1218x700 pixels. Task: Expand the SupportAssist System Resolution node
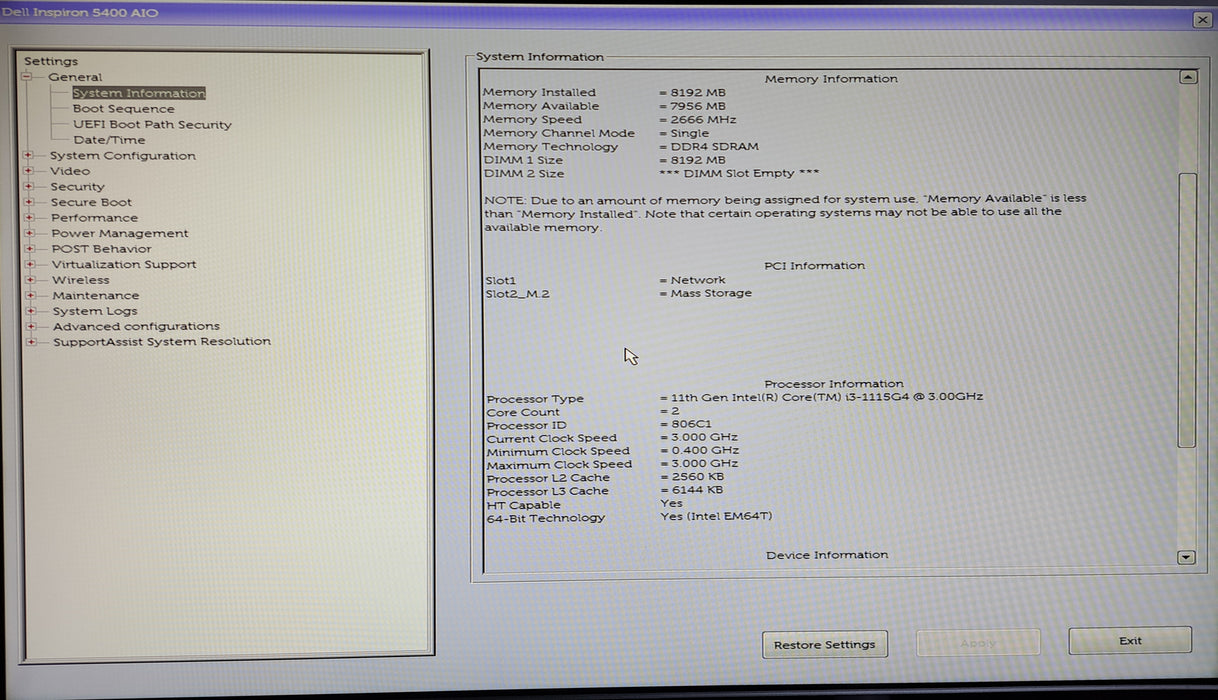click(31, 341)
